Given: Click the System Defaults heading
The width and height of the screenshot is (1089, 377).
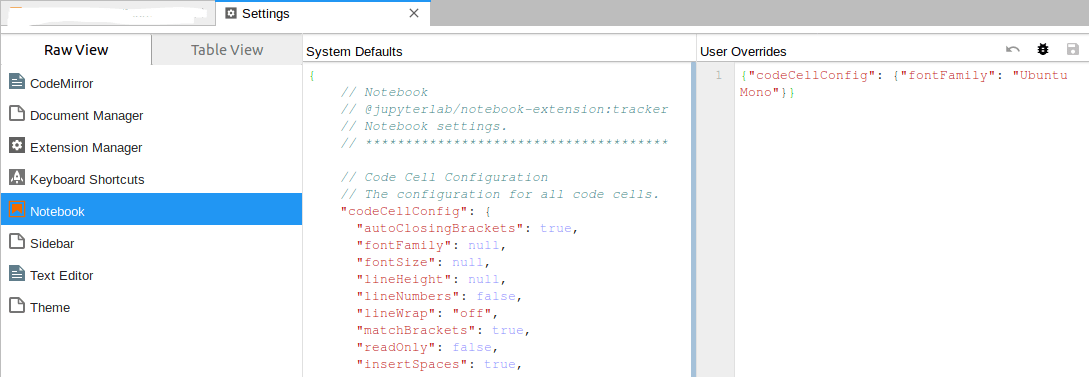Looking at the screenshot, I should coord(354,51).
